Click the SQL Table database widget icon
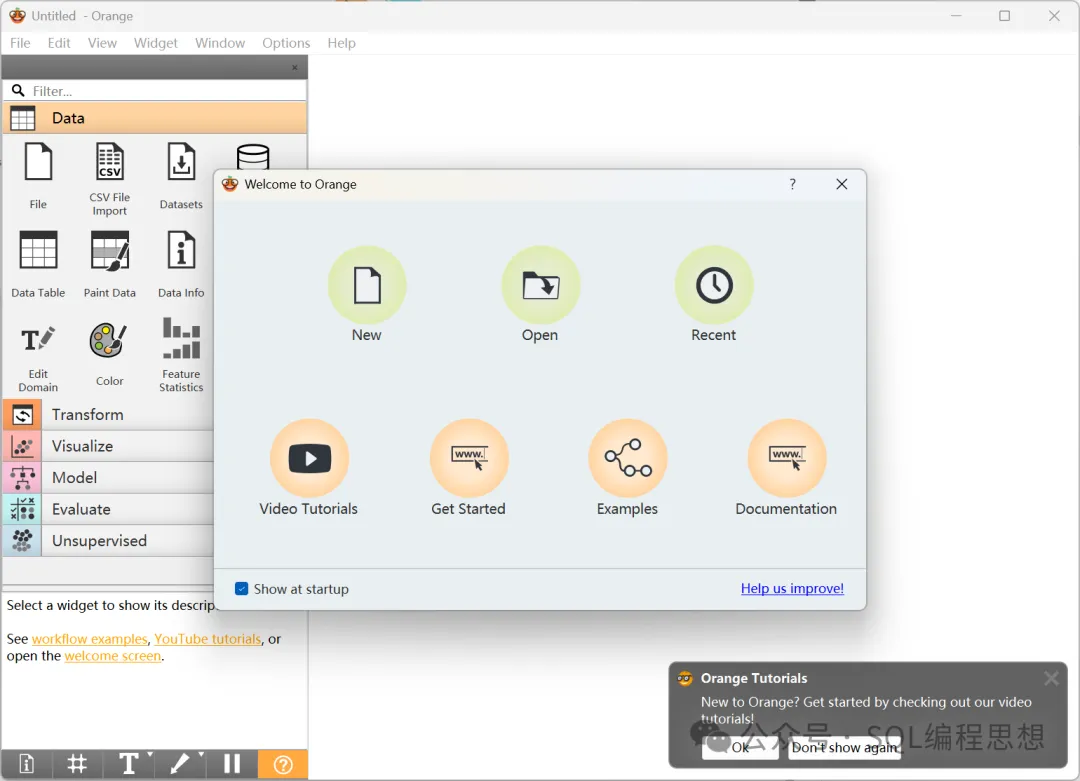1080x781 pixels. click(x=253, y=157)
